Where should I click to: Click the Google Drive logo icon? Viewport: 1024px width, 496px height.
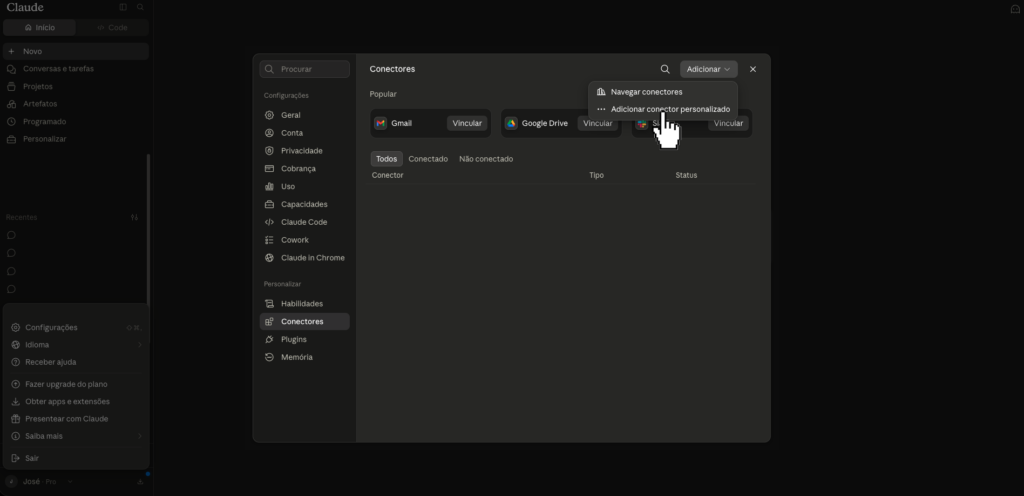tap(511, 123)
